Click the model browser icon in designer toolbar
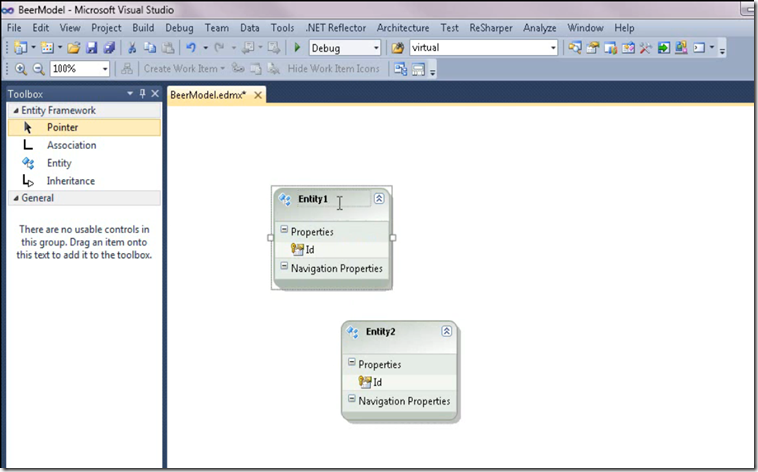 click(x=400, y=69)
